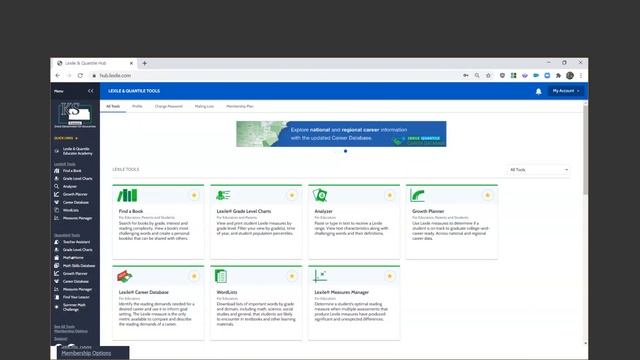Viewport: 640px width, 360px height.
Task: Toggle favorite star on WordLists card
Action: point(292,276)
